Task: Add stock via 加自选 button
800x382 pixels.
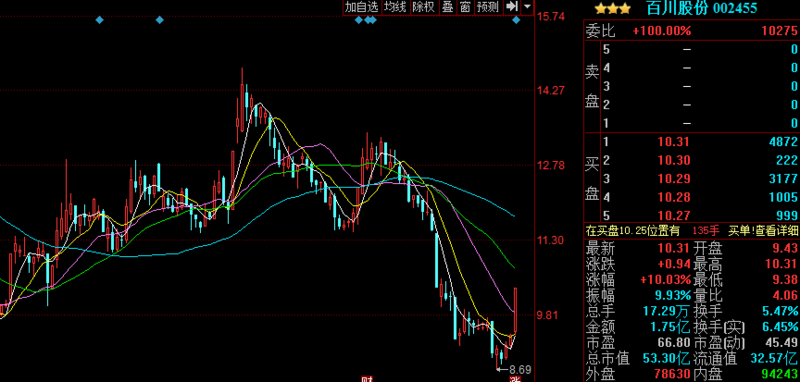Action: (x=362, y=7)
